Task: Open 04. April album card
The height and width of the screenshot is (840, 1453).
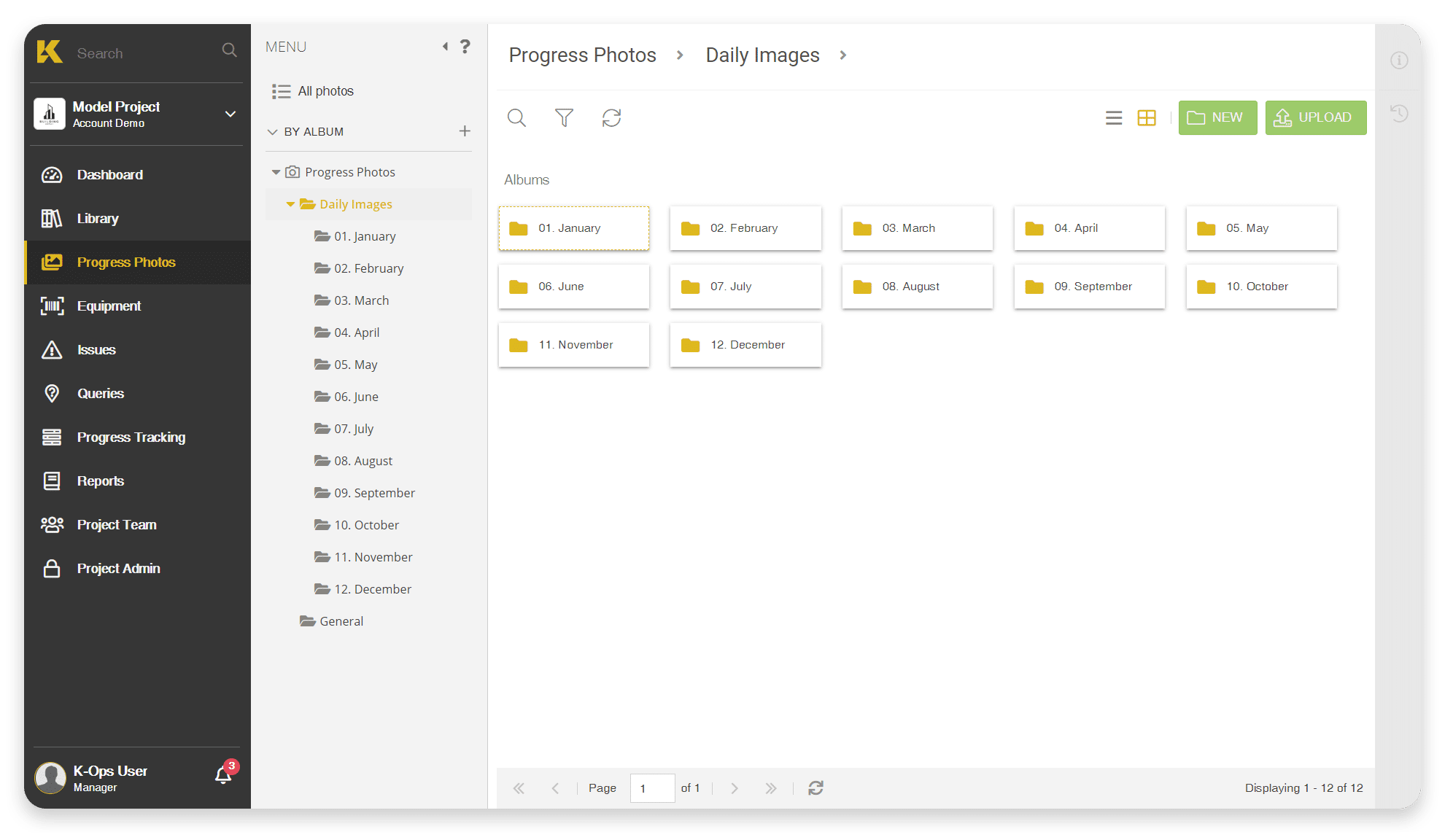Action: tap(1090, 228)
